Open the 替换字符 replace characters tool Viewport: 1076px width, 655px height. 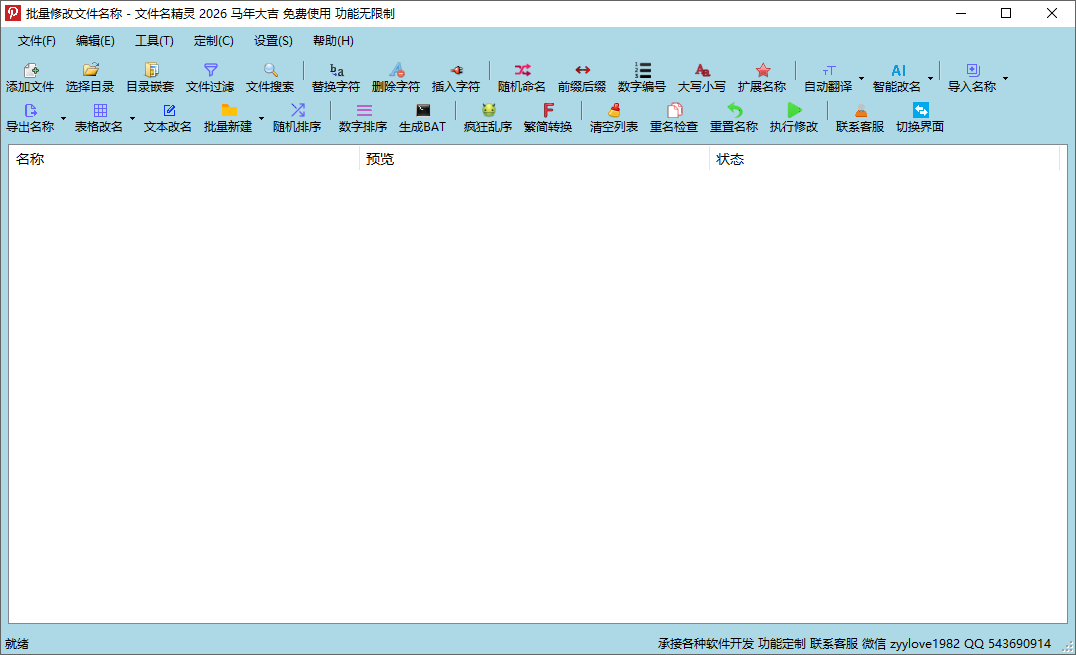point(336,70)
